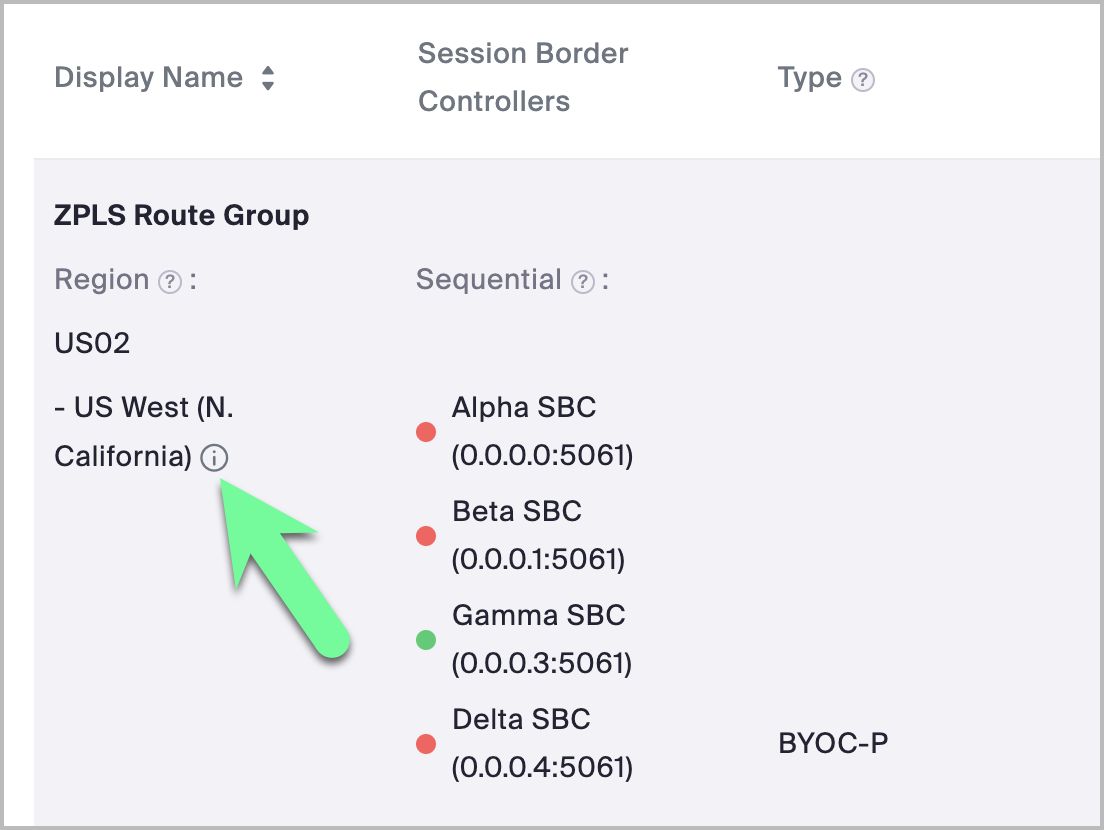Click Session Border Controllers column header

coord(522,77)
